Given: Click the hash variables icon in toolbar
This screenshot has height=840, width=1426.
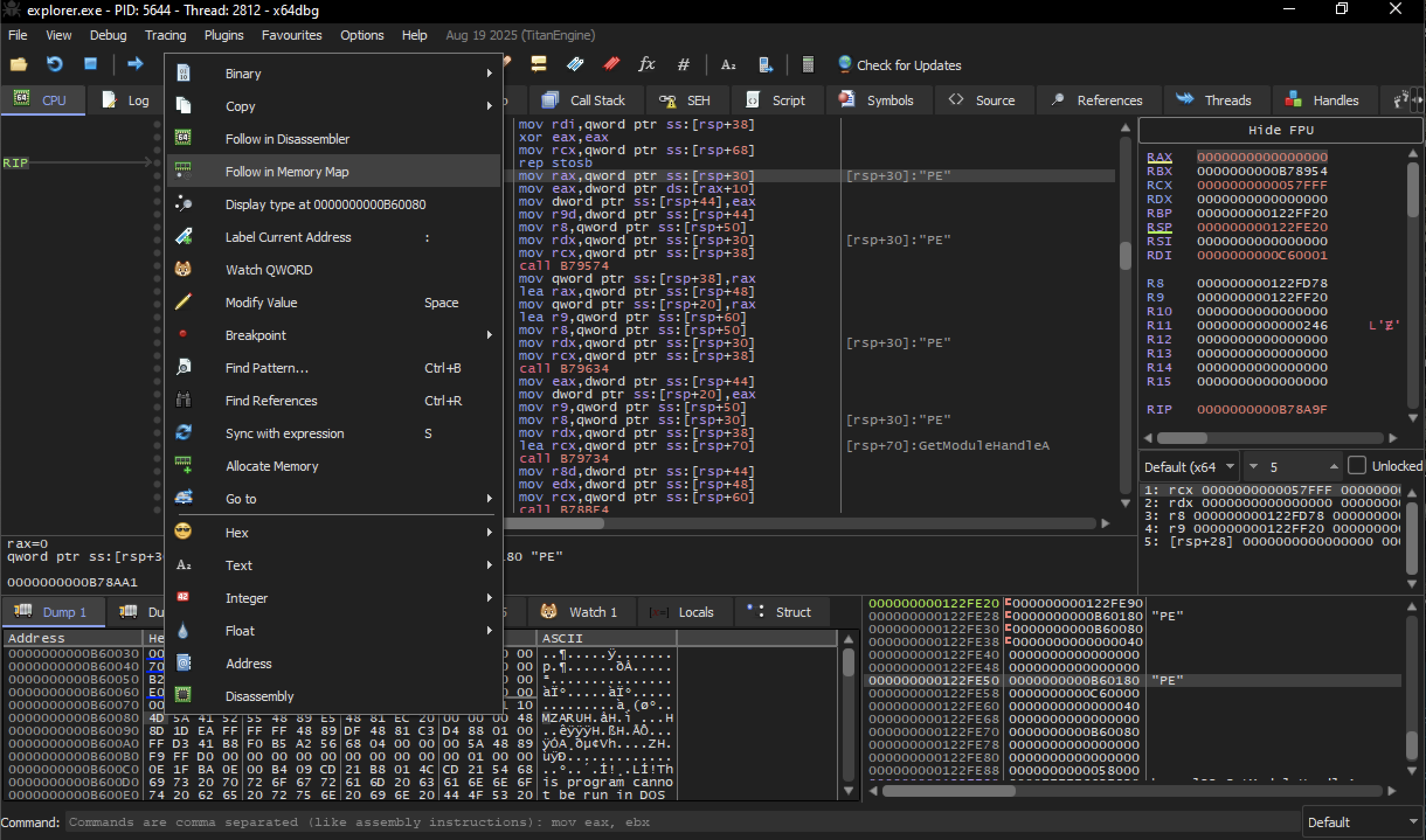Looking at the screenshot, I should click(683, 64).
